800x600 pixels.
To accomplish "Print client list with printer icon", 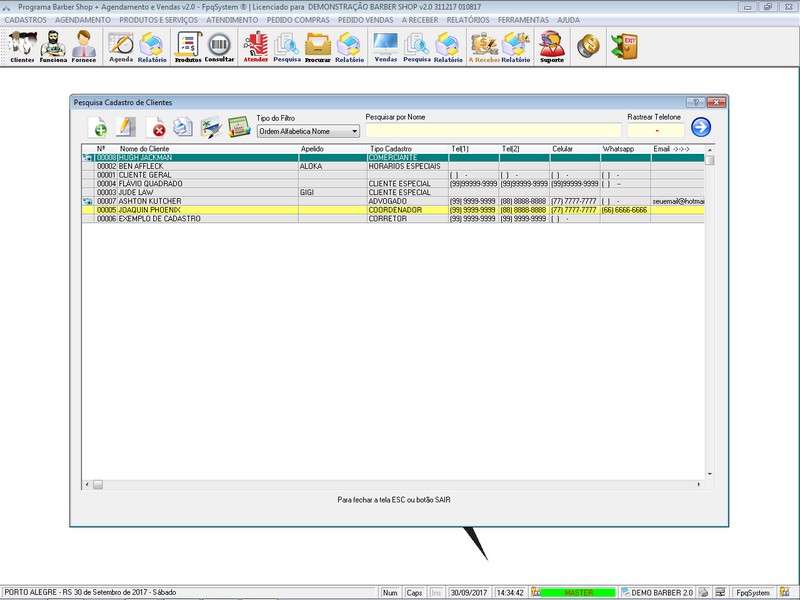I will [x=183, y=127].
